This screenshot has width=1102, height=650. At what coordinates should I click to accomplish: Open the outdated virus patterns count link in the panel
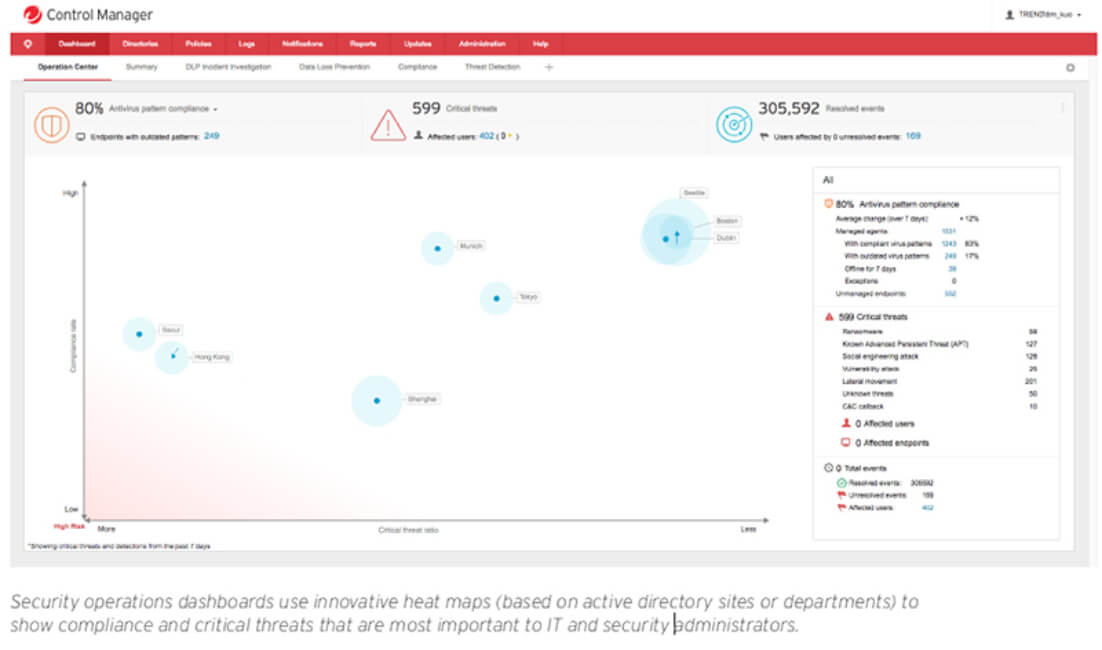click(x=950, y=256)
